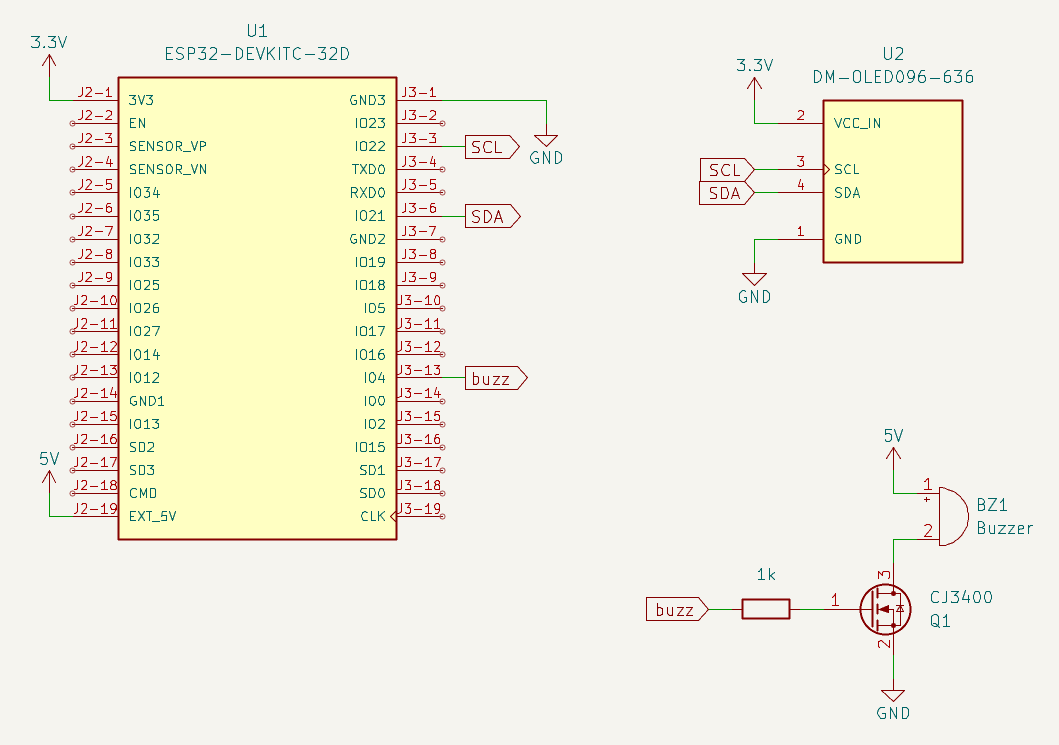The height and width of the screenshot is (745, 1059).
Task: Click the CMD pin name
Action: pos(143,494)
